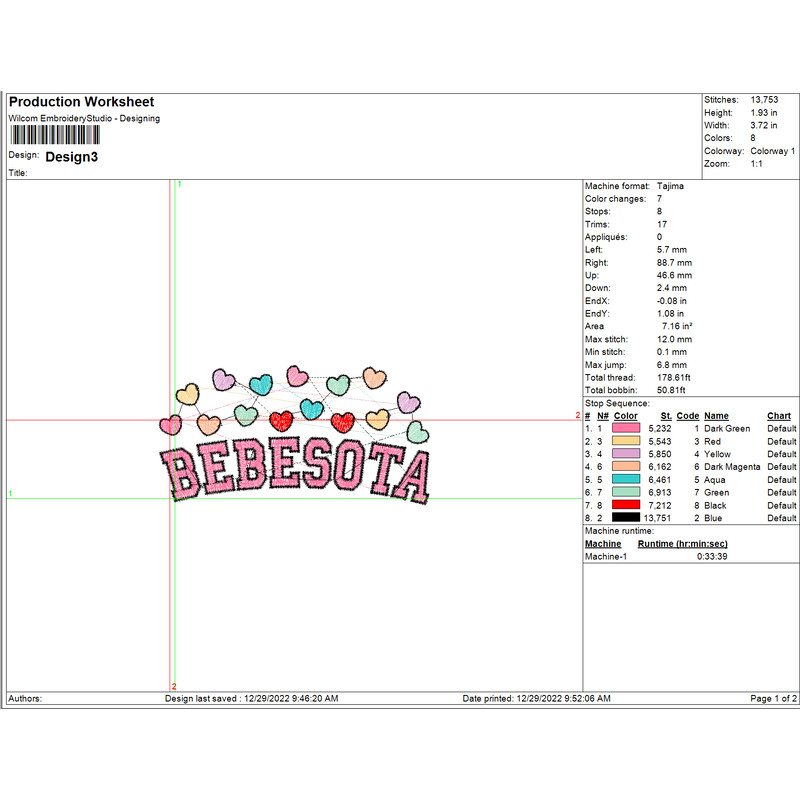Screen dimensions: 800x800
Task: Click the Color column header
Action: coord(625,416)
